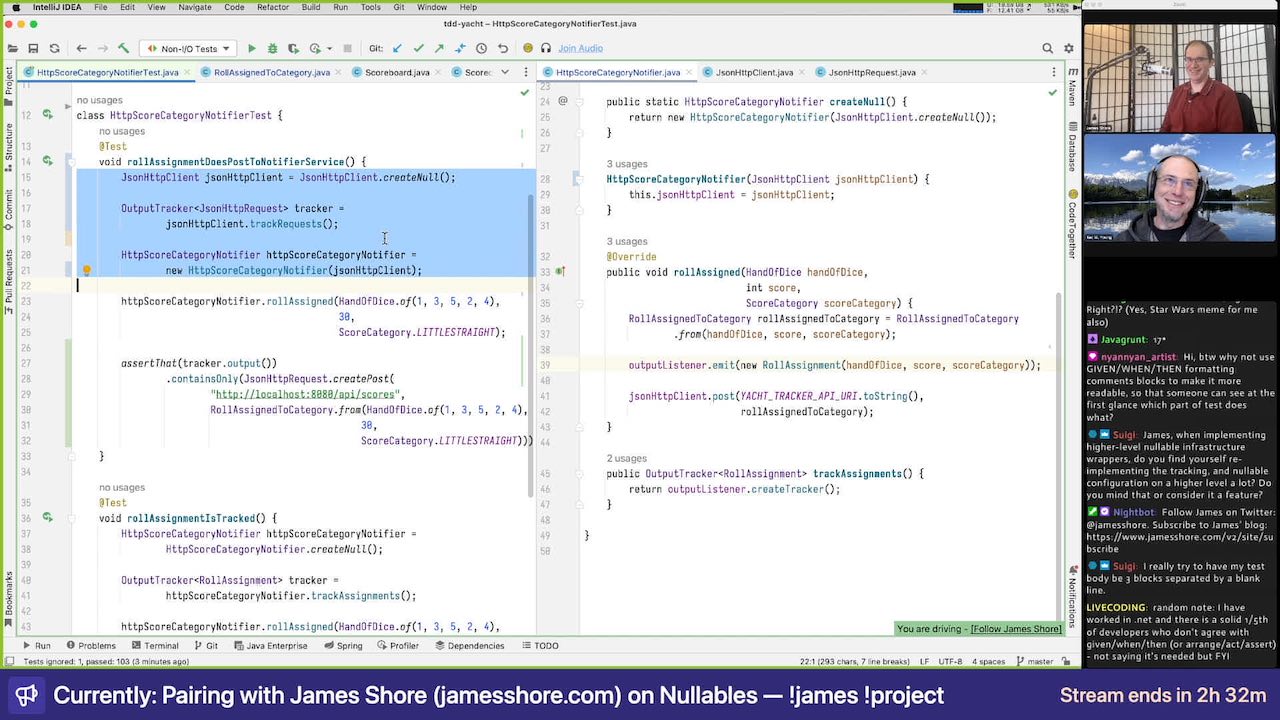Click the yellow light bulb intention icon

click(87, 270)
